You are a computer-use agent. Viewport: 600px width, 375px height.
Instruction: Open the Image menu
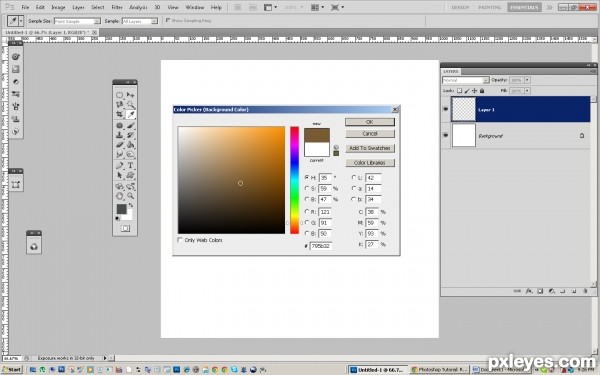(58, 7)
